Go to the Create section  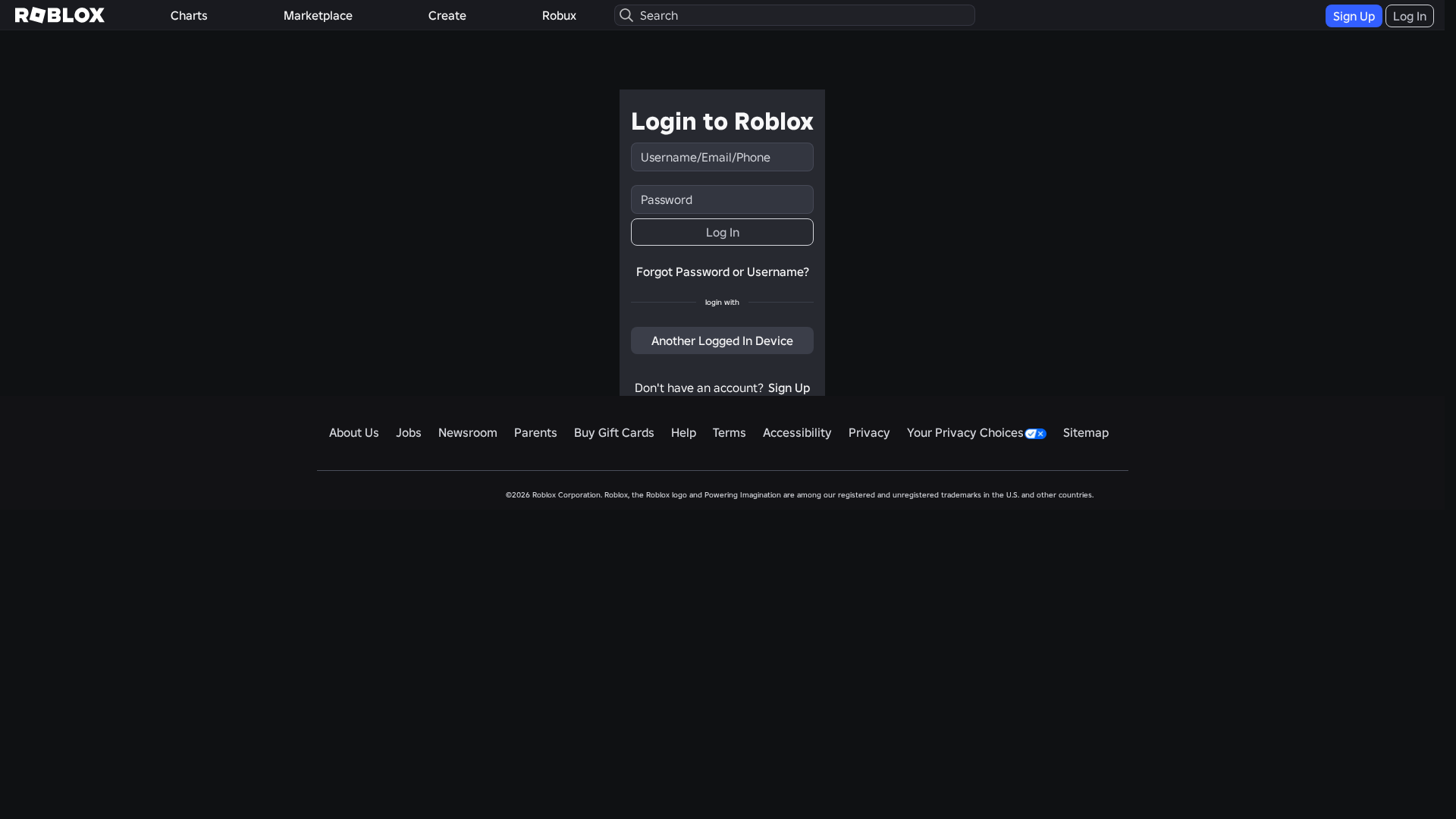pyautogui.click(x=447, y=15)
